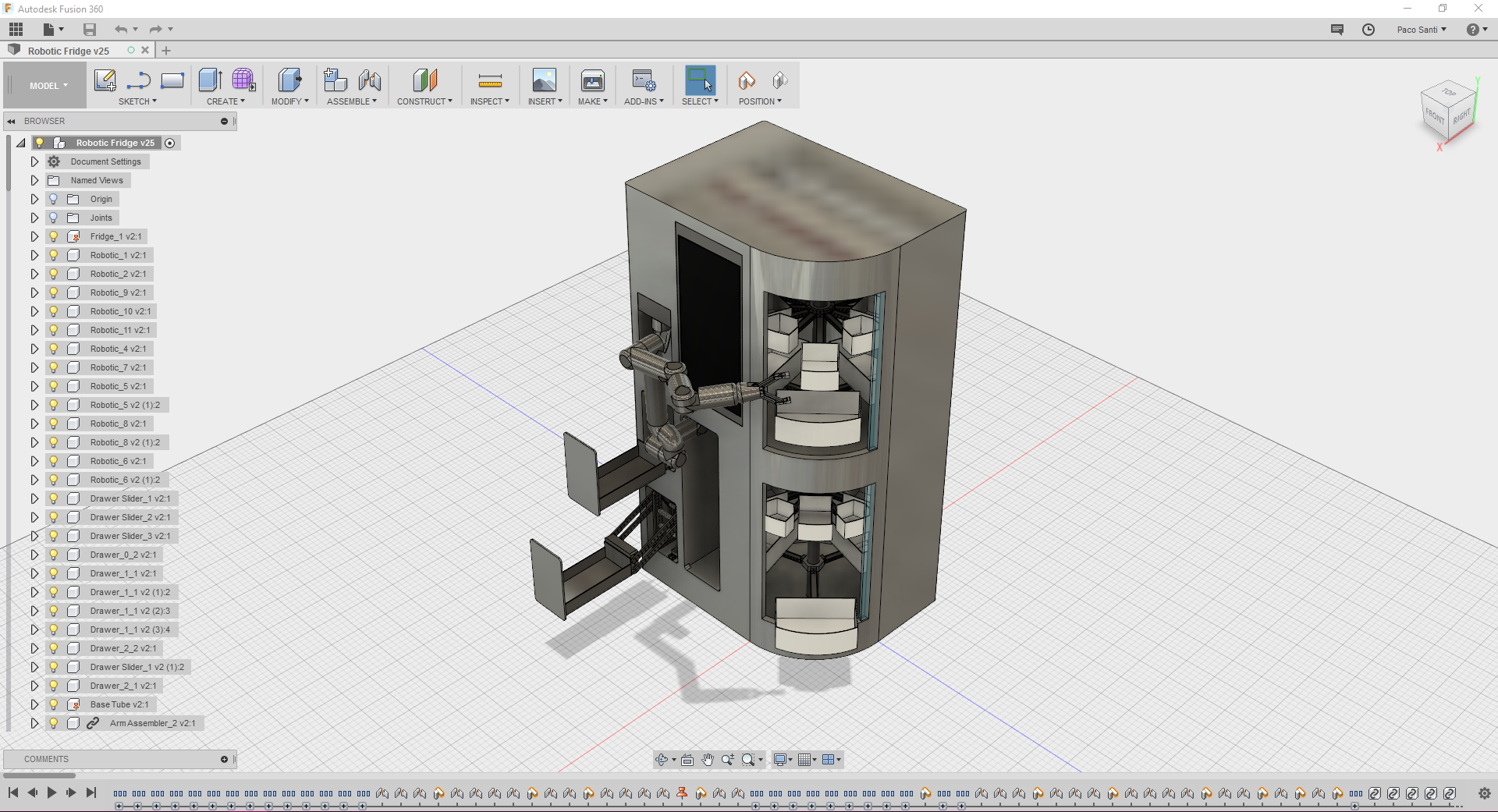Hide the Fridge_1 v2:1 component
Viewport: 1498px width, 812px height.
click(54, 236)
